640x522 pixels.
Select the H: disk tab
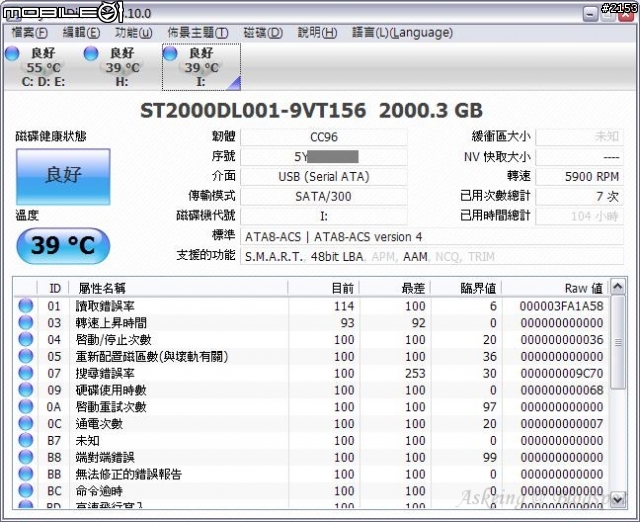click(x=122, y=67)
